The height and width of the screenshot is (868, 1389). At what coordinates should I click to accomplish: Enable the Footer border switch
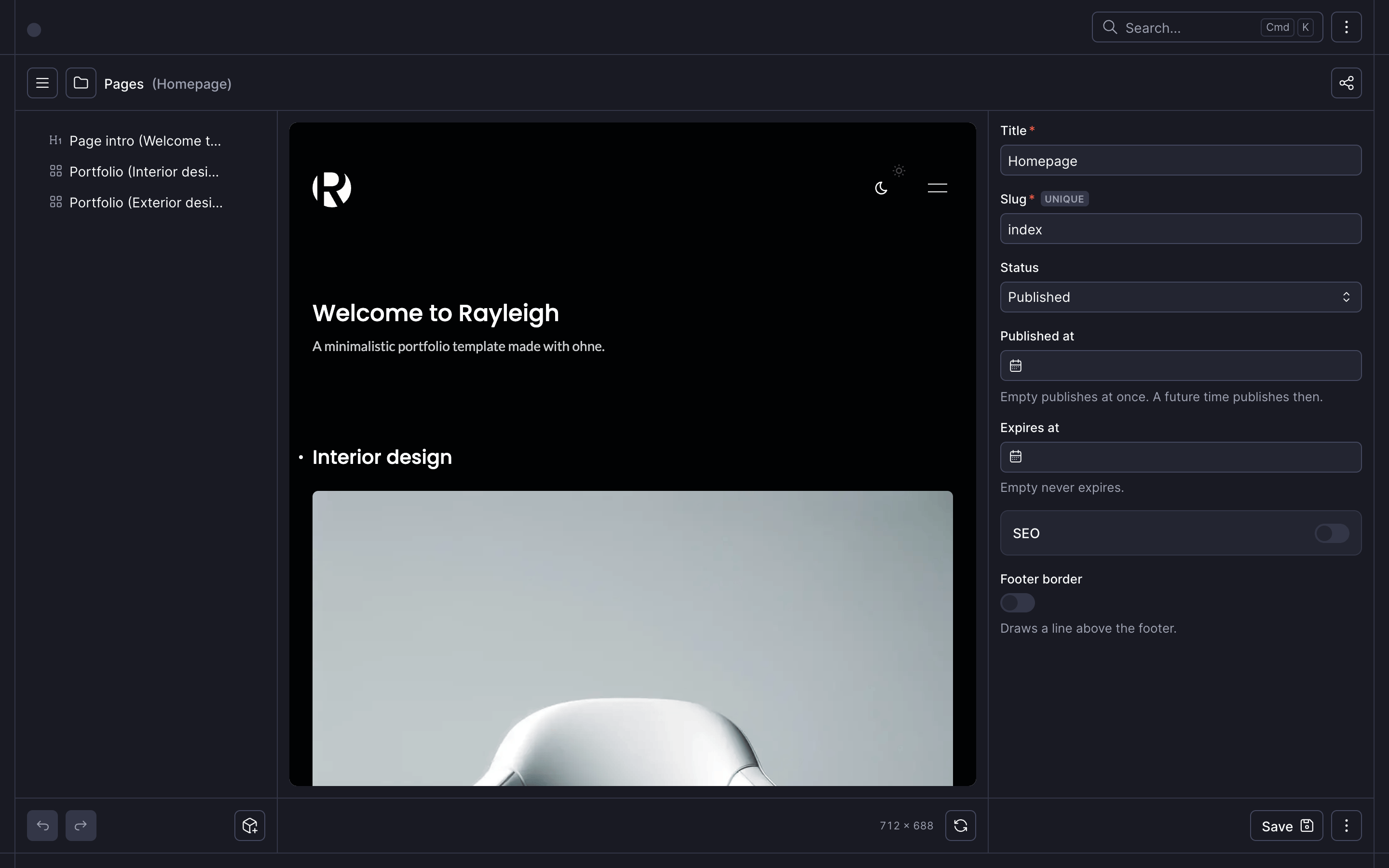(1017, 603)
